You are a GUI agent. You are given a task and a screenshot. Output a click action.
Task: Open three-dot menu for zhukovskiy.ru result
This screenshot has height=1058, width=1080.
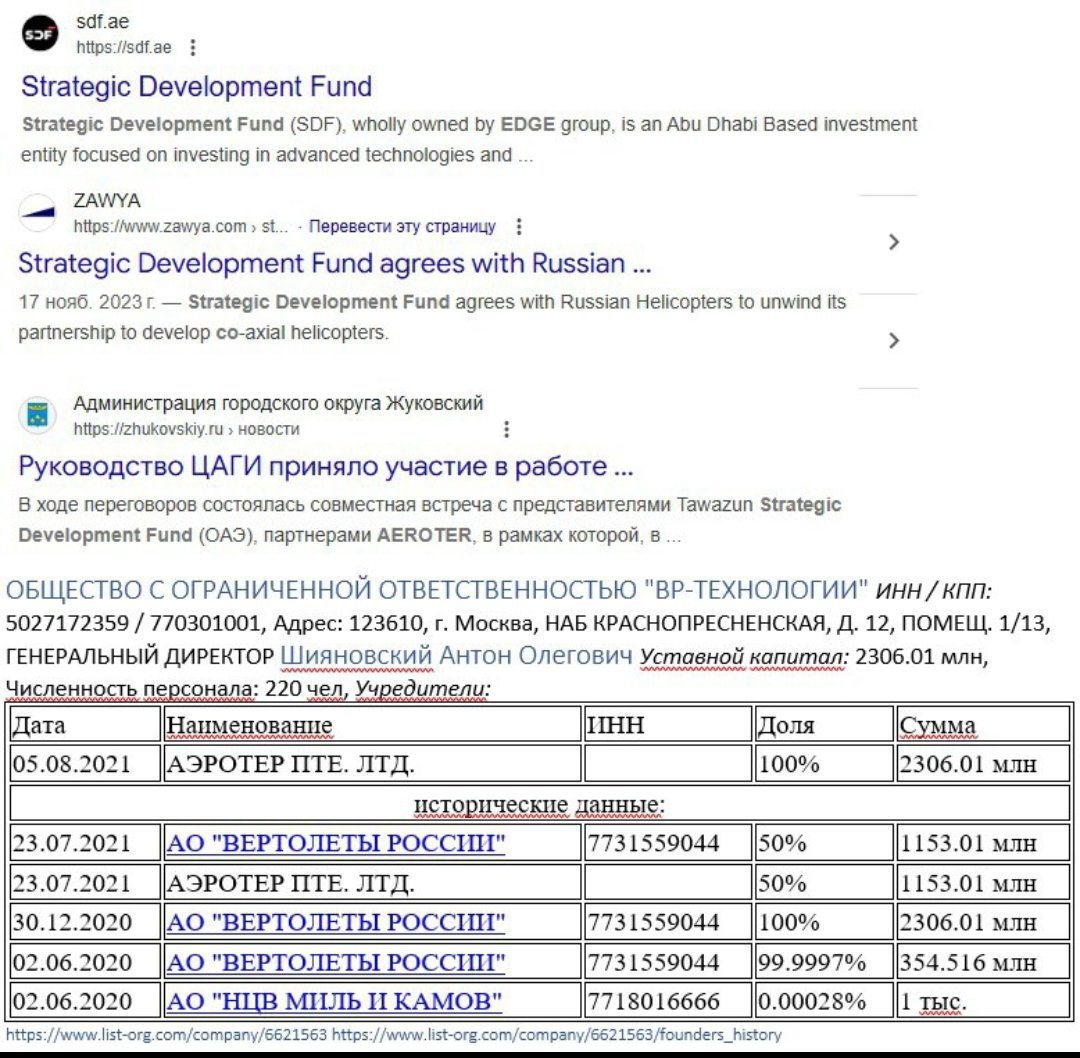point(507,429)
